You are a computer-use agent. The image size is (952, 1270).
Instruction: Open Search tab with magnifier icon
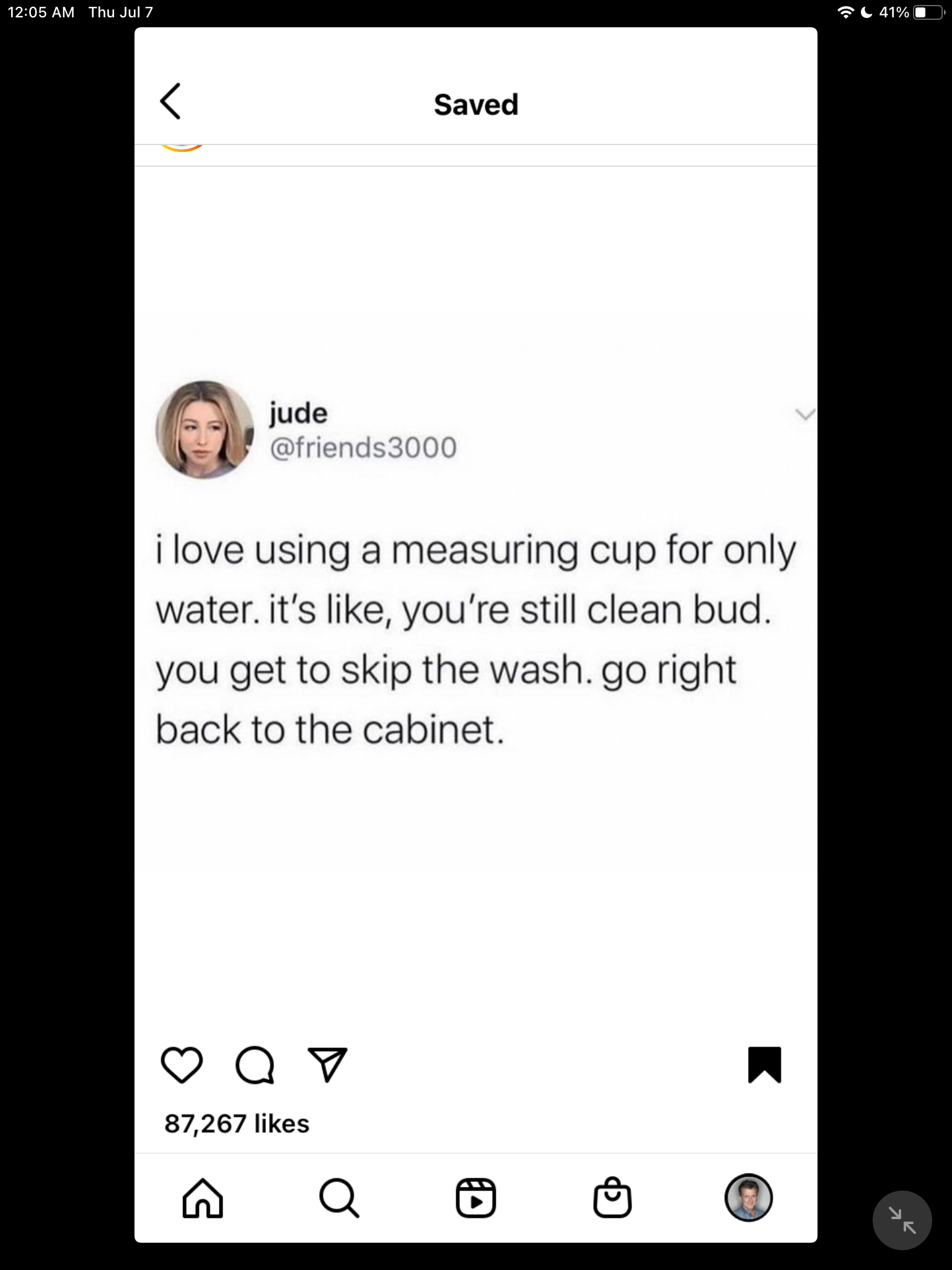click(x=339, y=1198)
